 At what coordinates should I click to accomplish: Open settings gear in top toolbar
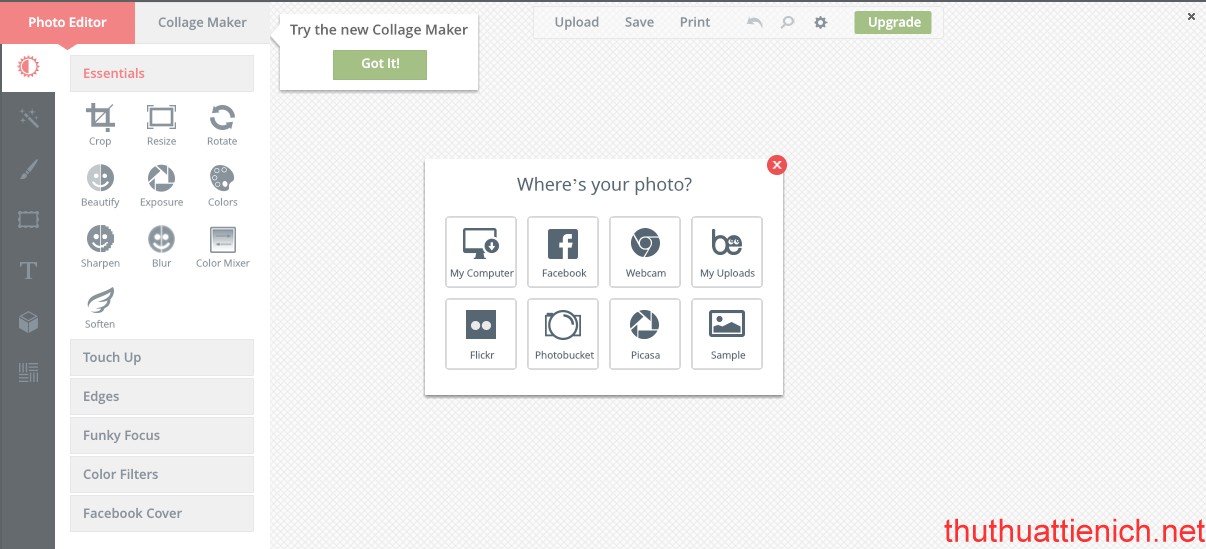point(821,22)
